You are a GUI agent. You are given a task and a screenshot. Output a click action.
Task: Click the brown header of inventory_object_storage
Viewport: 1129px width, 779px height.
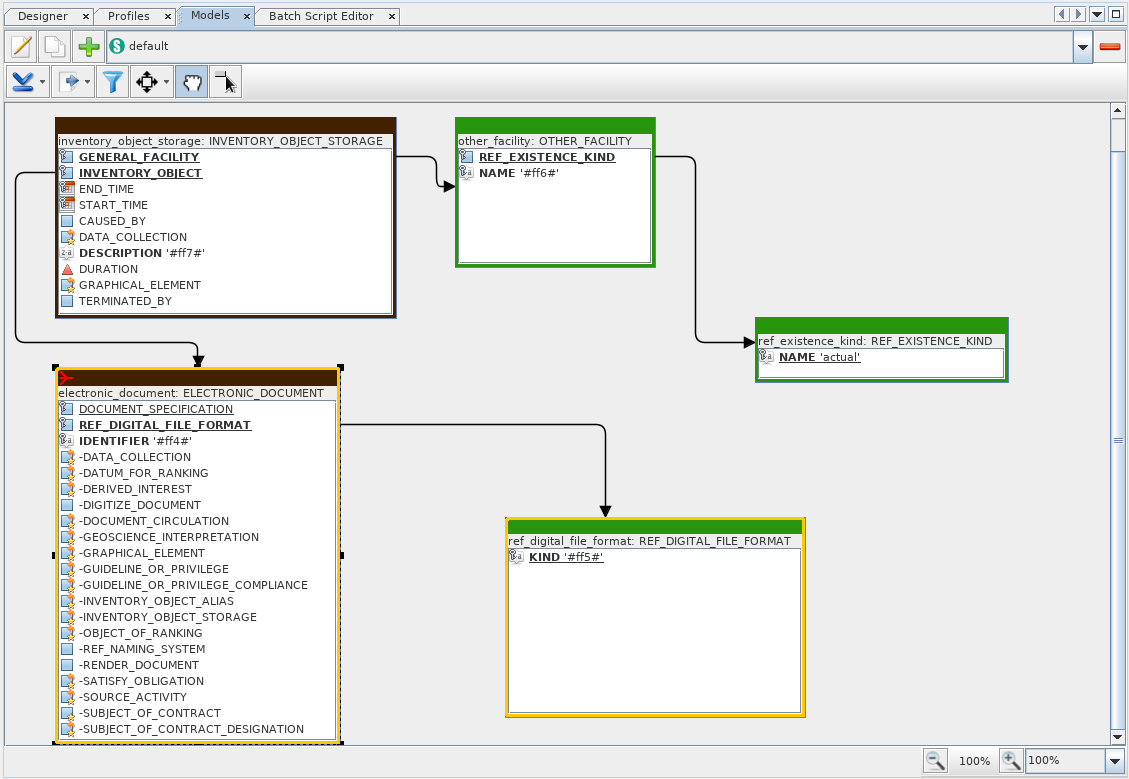226,126
